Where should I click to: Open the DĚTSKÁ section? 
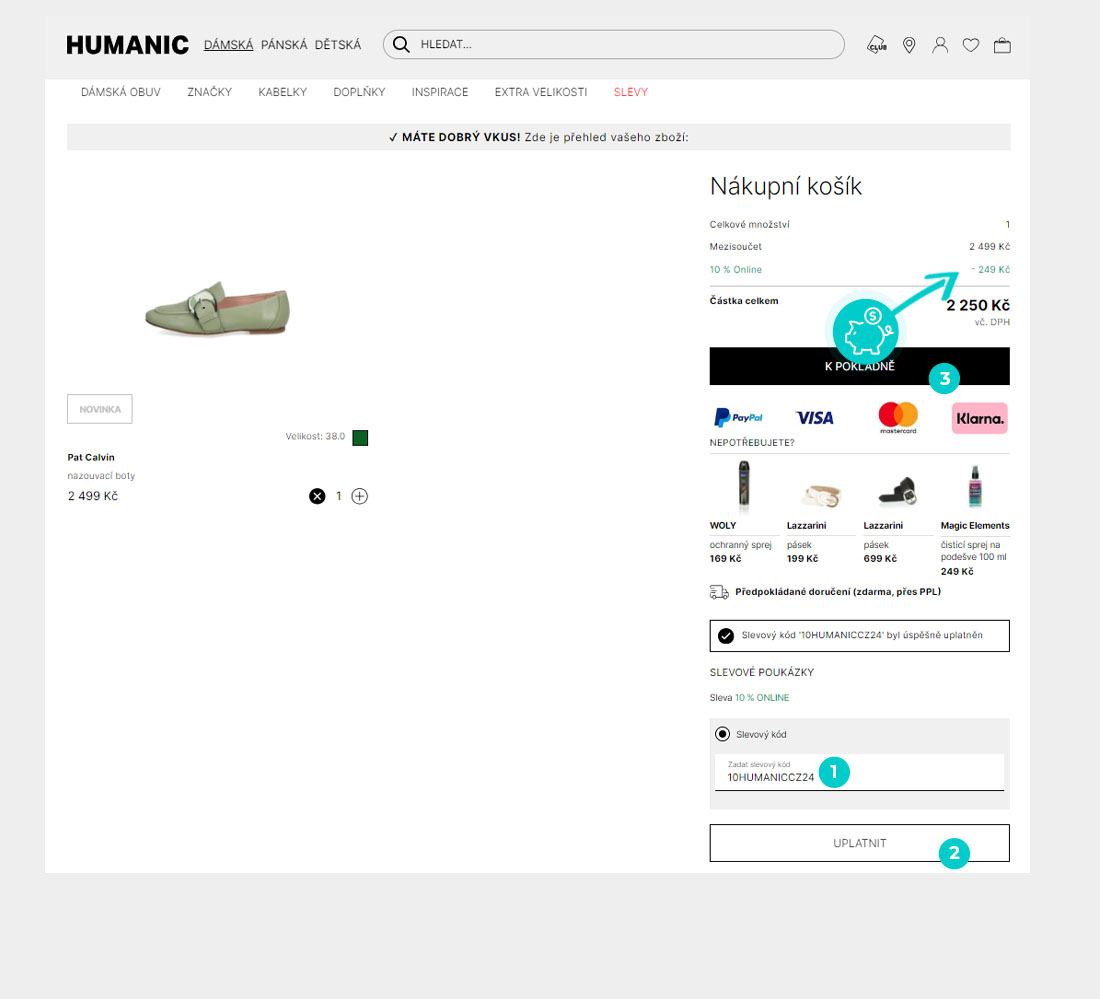coord(338,45)
